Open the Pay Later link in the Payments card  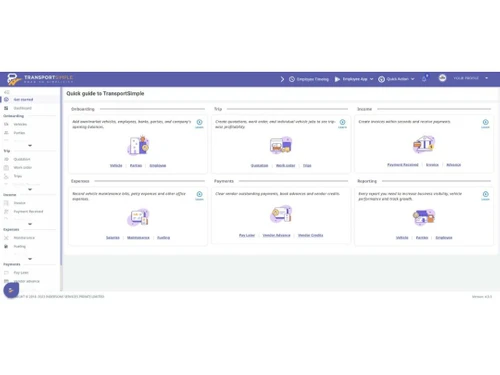tap(247, 235)
